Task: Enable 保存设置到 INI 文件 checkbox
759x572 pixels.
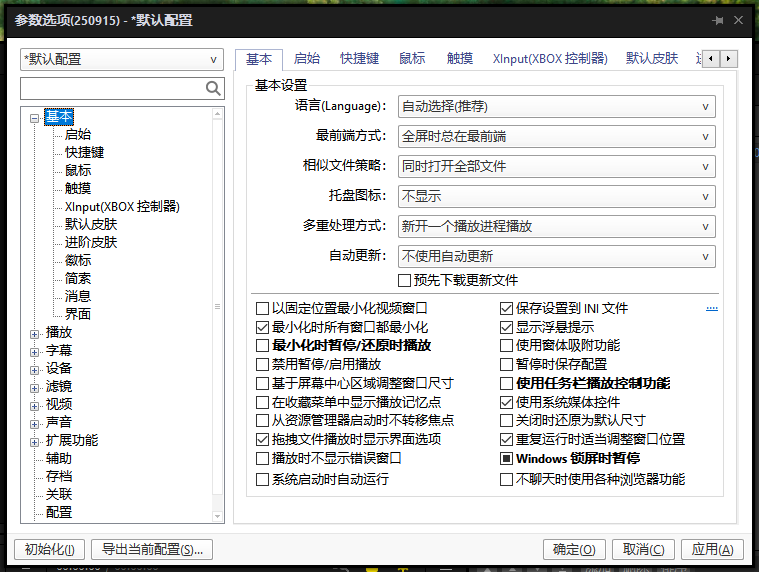Action: [507, 309]
